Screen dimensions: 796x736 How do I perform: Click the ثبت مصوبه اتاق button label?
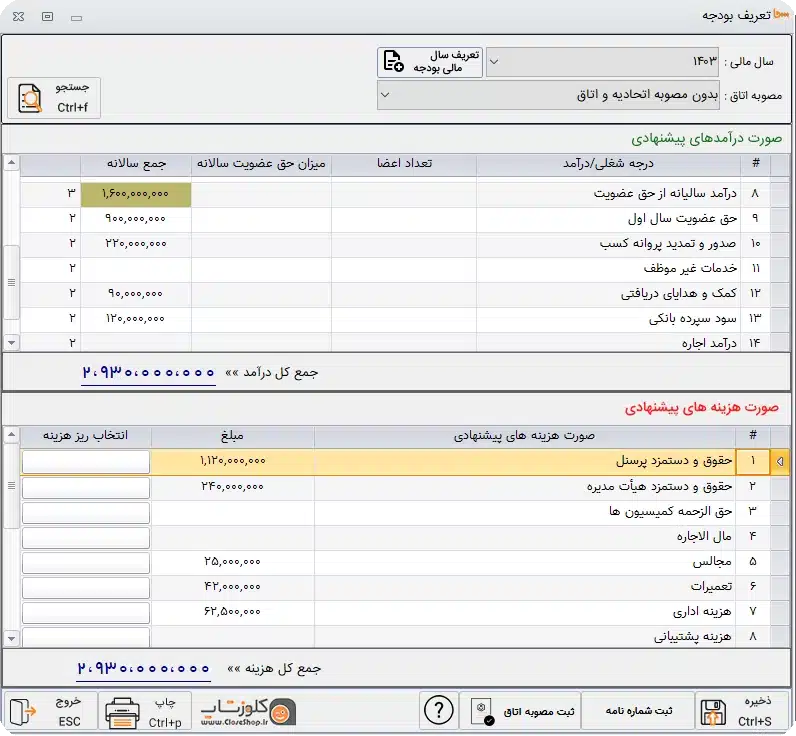pos(539,712)
